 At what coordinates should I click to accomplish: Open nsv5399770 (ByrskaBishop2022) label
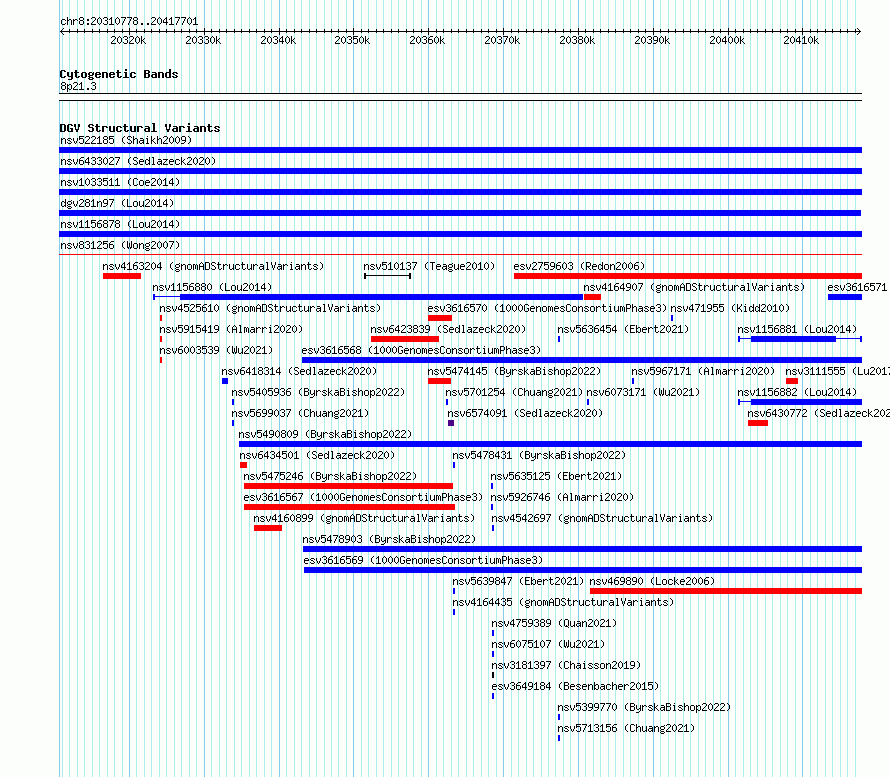644,707
